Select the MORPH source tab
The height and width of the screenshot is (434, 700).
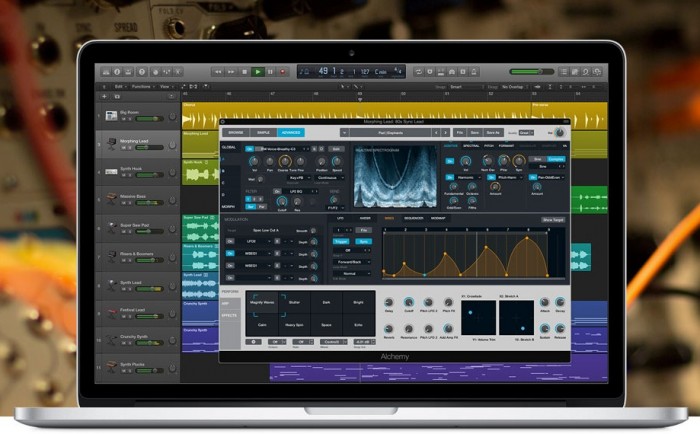click(228, 207)
